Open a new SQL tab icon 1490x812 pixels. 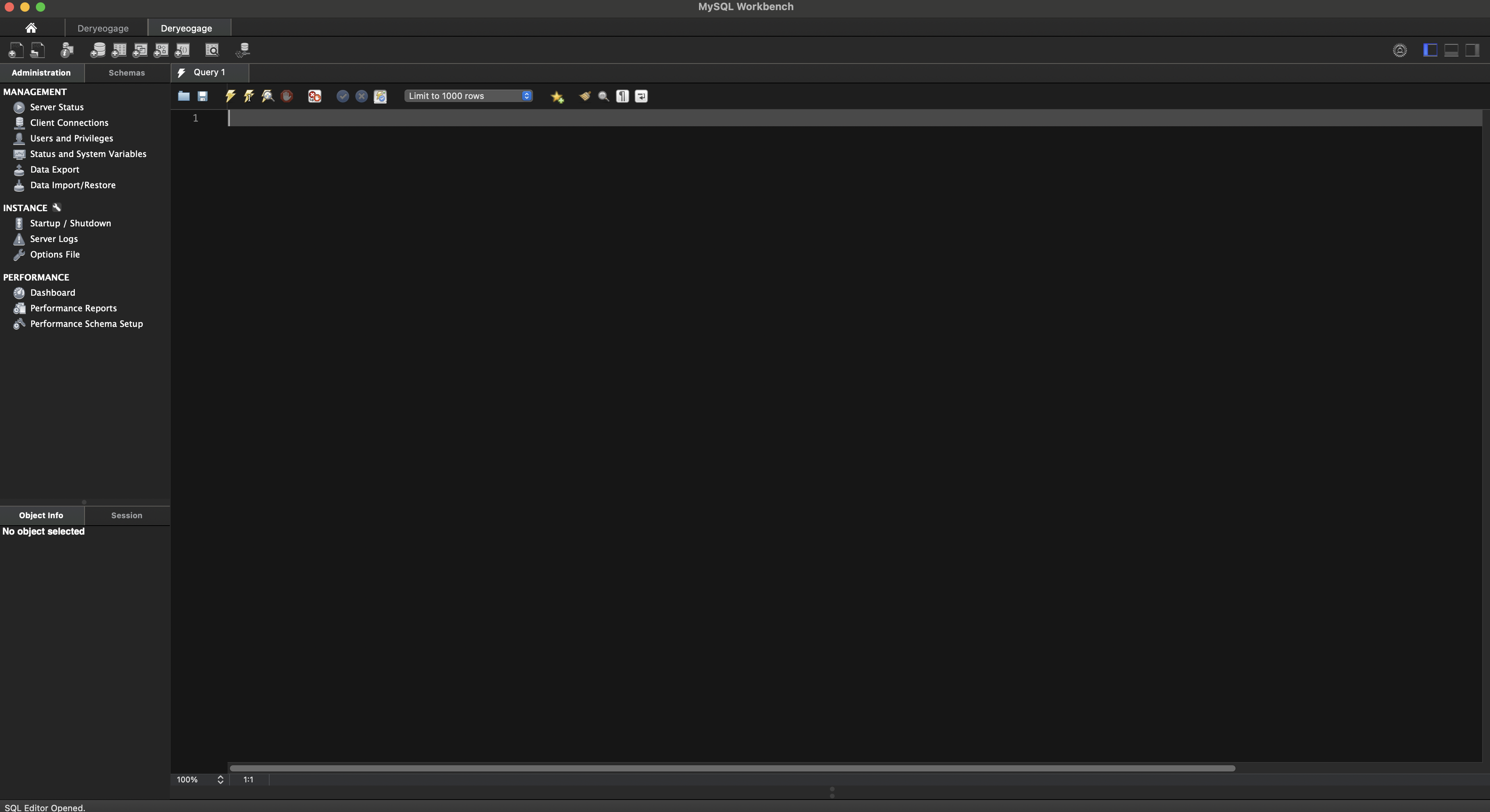16,50
